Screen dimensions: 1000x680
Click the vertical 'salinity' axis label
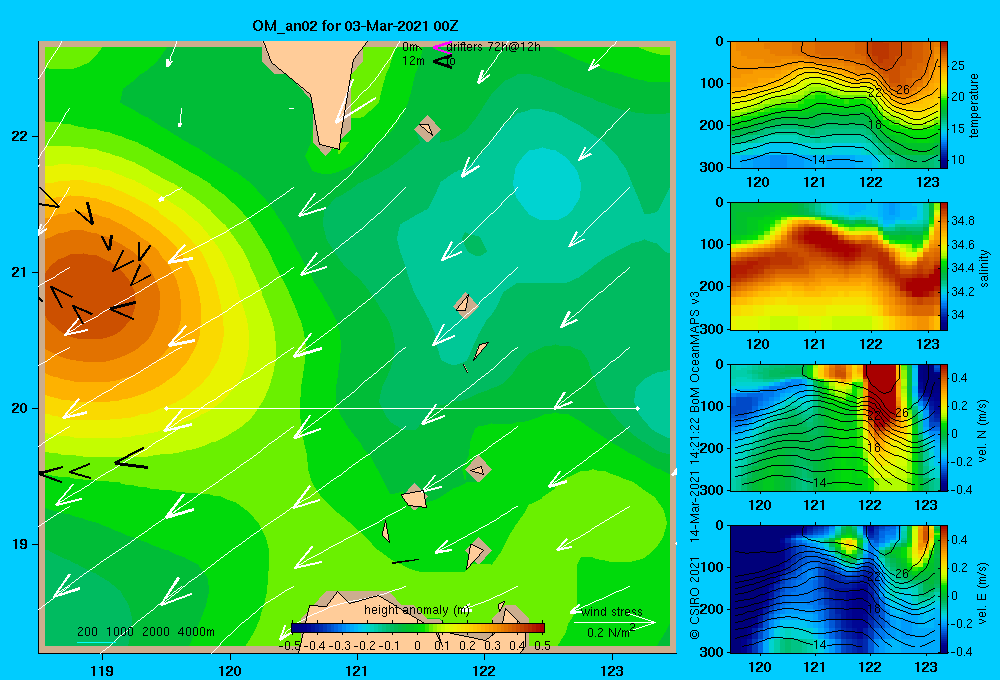984,268
